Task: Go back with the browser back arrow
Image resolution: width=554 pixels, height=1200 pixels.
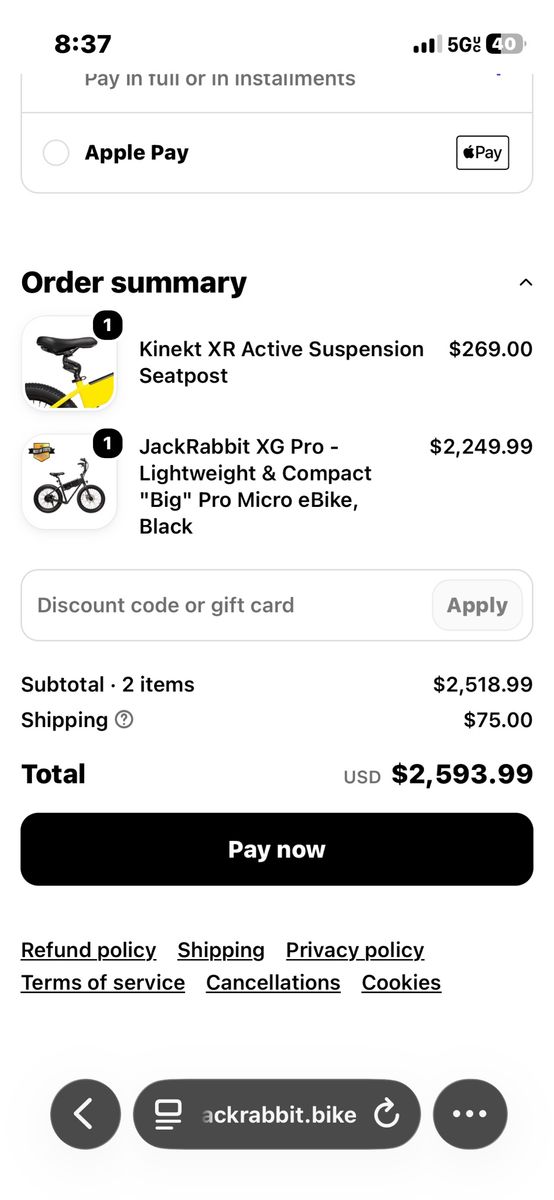Action: pos(85,1114)
